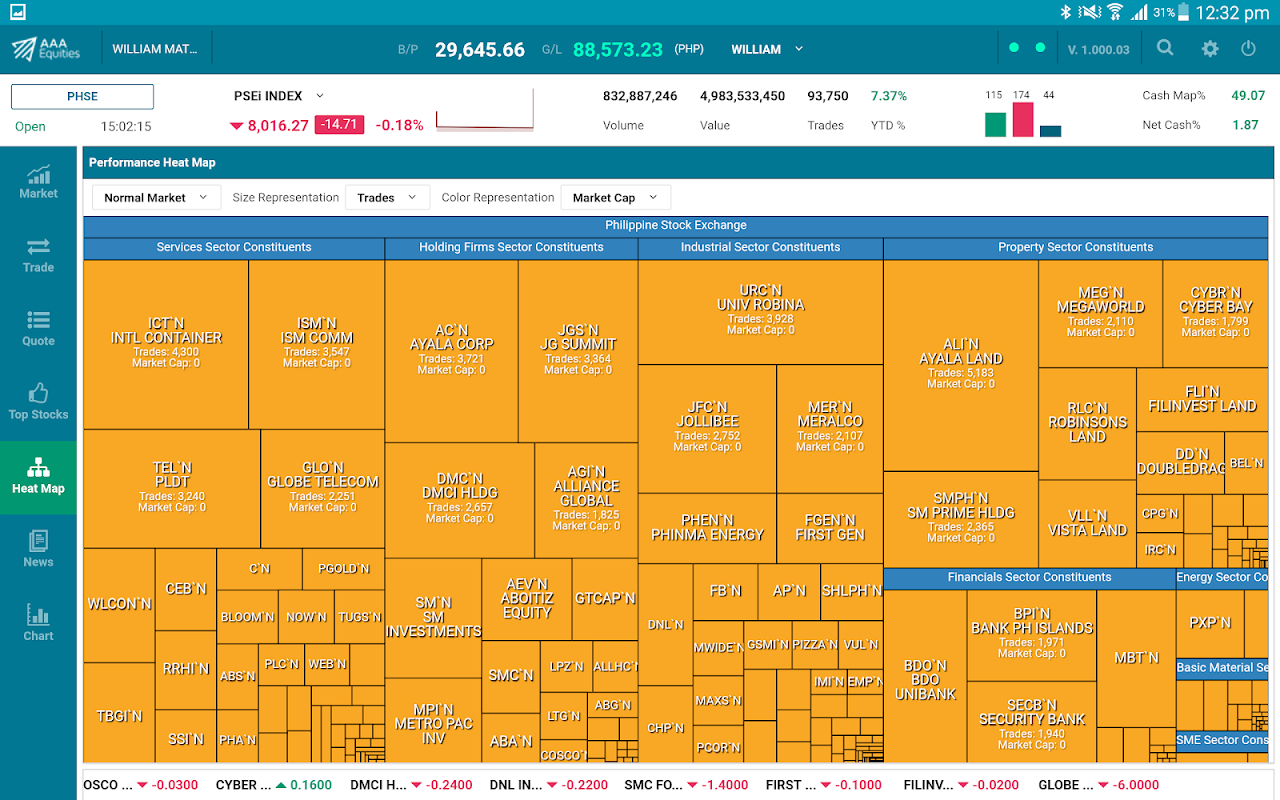Select the BPI`N BANK PH ISLANDS tile
The image size is (1280, 800).
1031,635
